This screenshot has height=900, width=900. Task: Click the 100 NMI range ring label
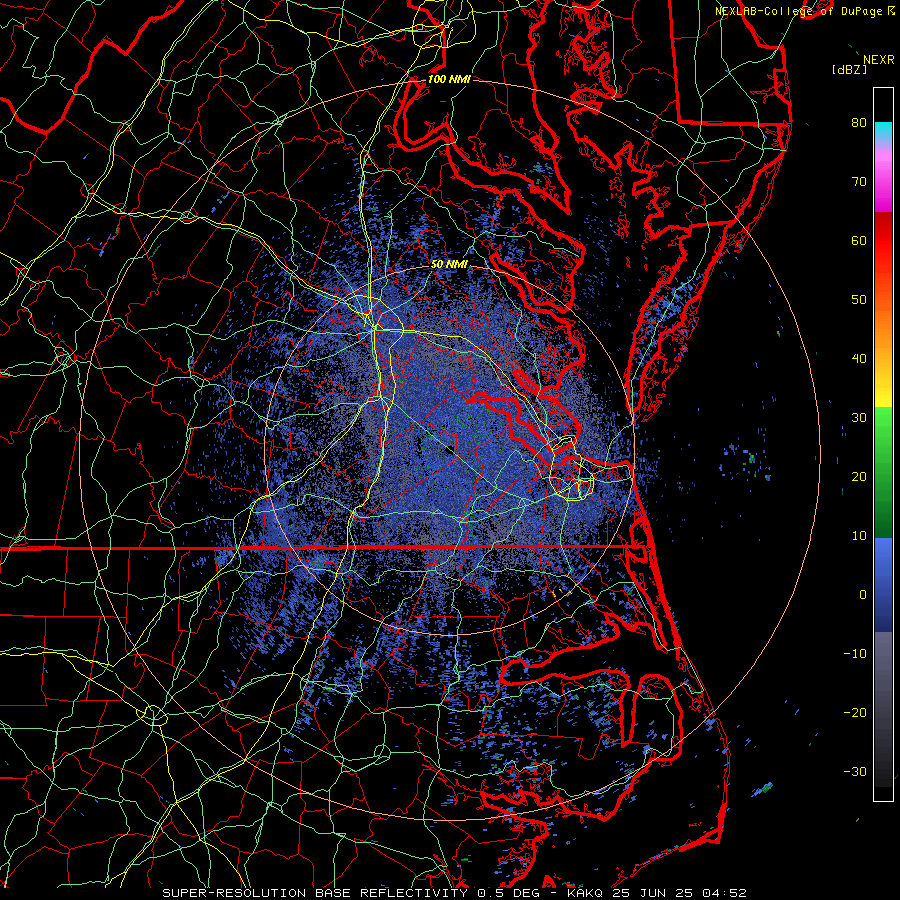[x=449, y=79]
